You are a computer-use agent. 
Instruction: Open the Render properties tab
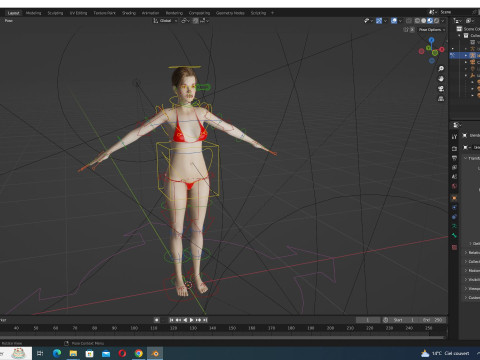point(454,148)
